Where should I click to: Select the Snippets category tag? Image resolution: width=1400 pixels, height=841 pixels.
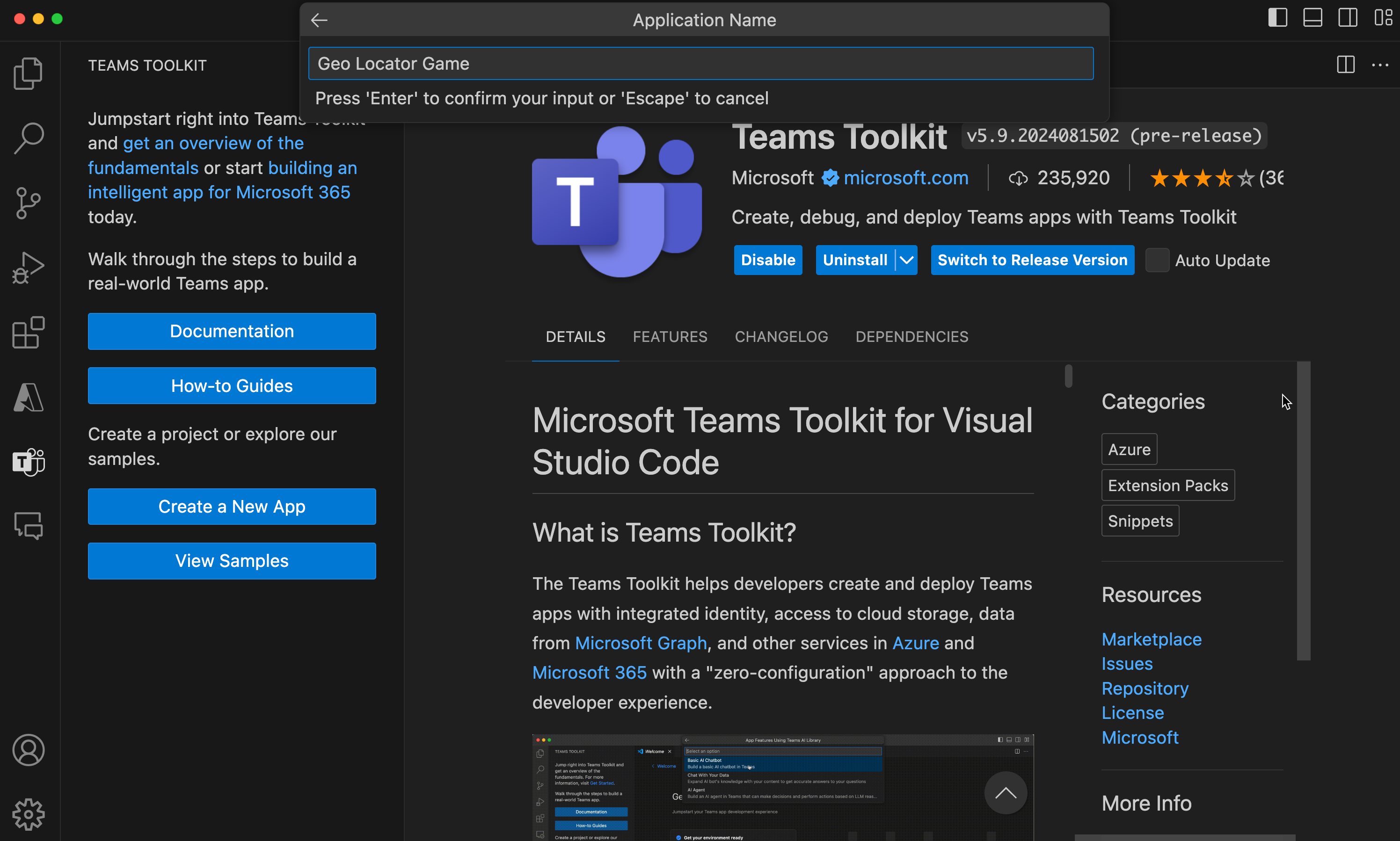click(x=1140, y=521)
